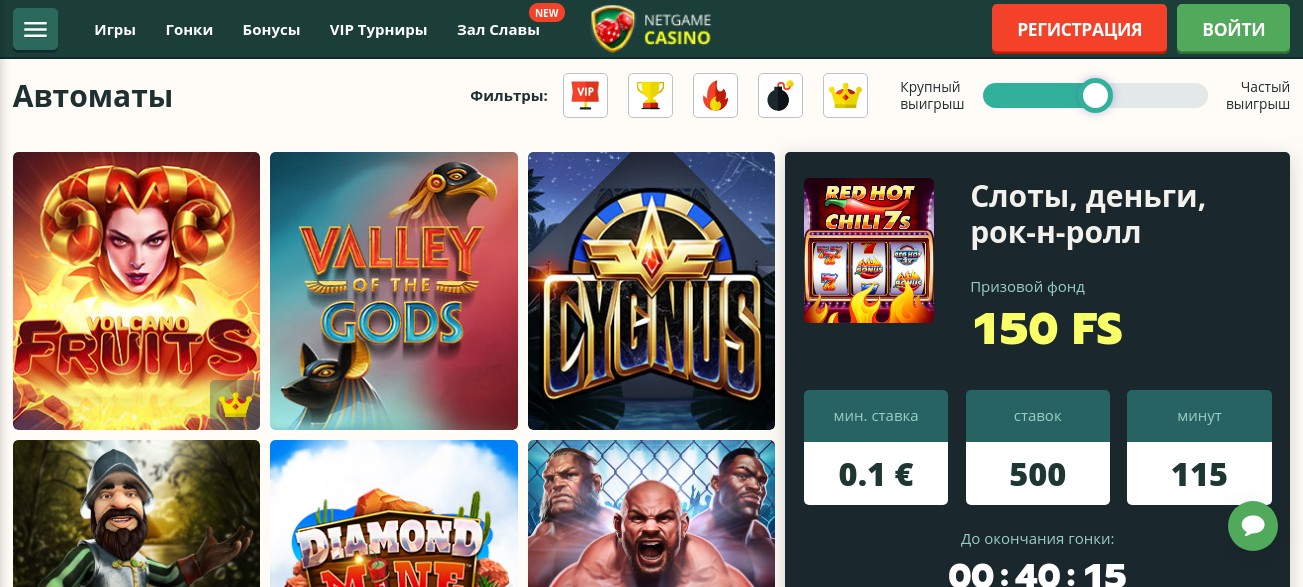
Task: Toggle the flame hot filter
Action: click(715, 96)
